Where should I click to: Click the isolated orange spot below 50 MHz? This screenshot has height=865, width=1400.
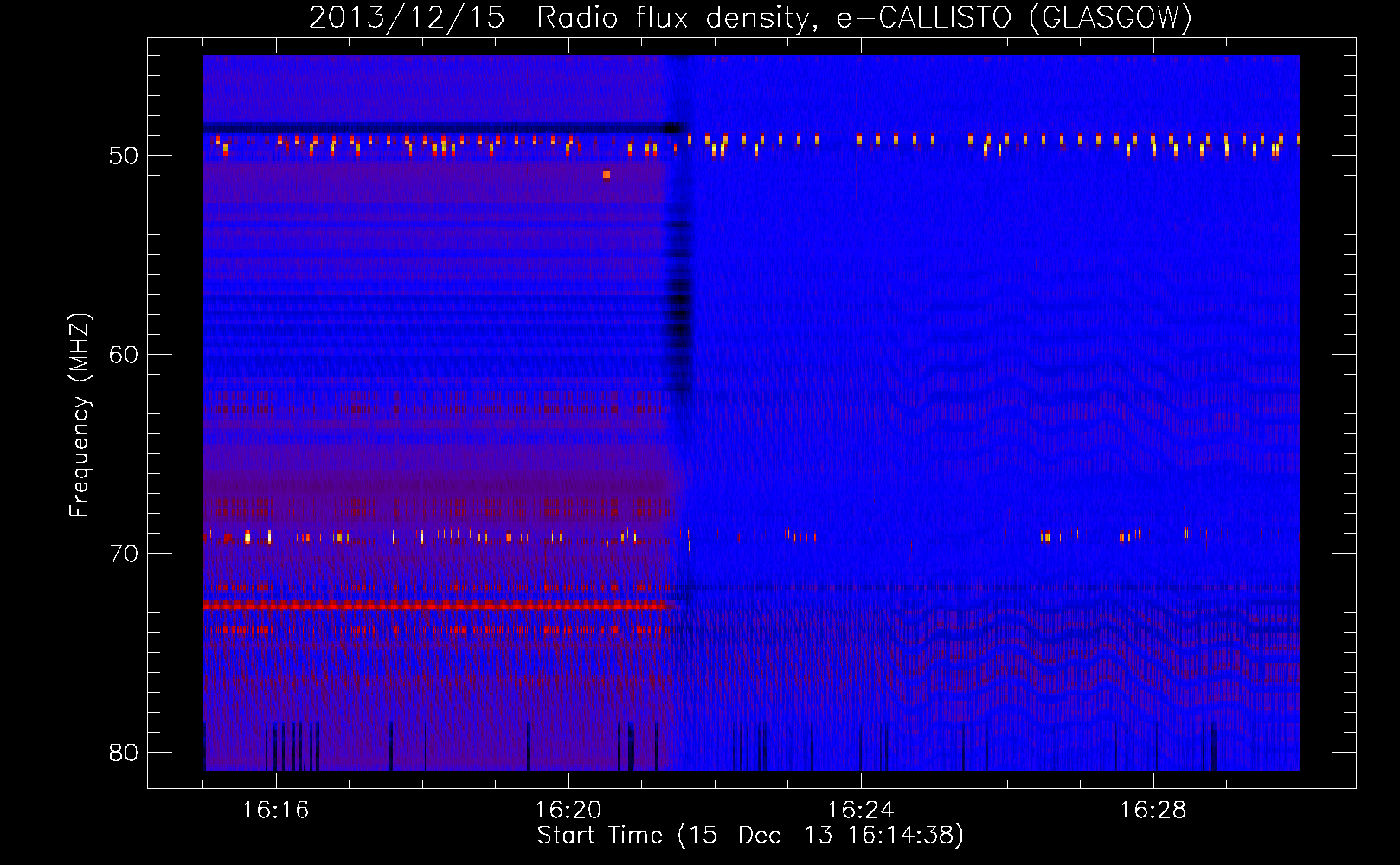pyautogui.click(x=607, y=175)
